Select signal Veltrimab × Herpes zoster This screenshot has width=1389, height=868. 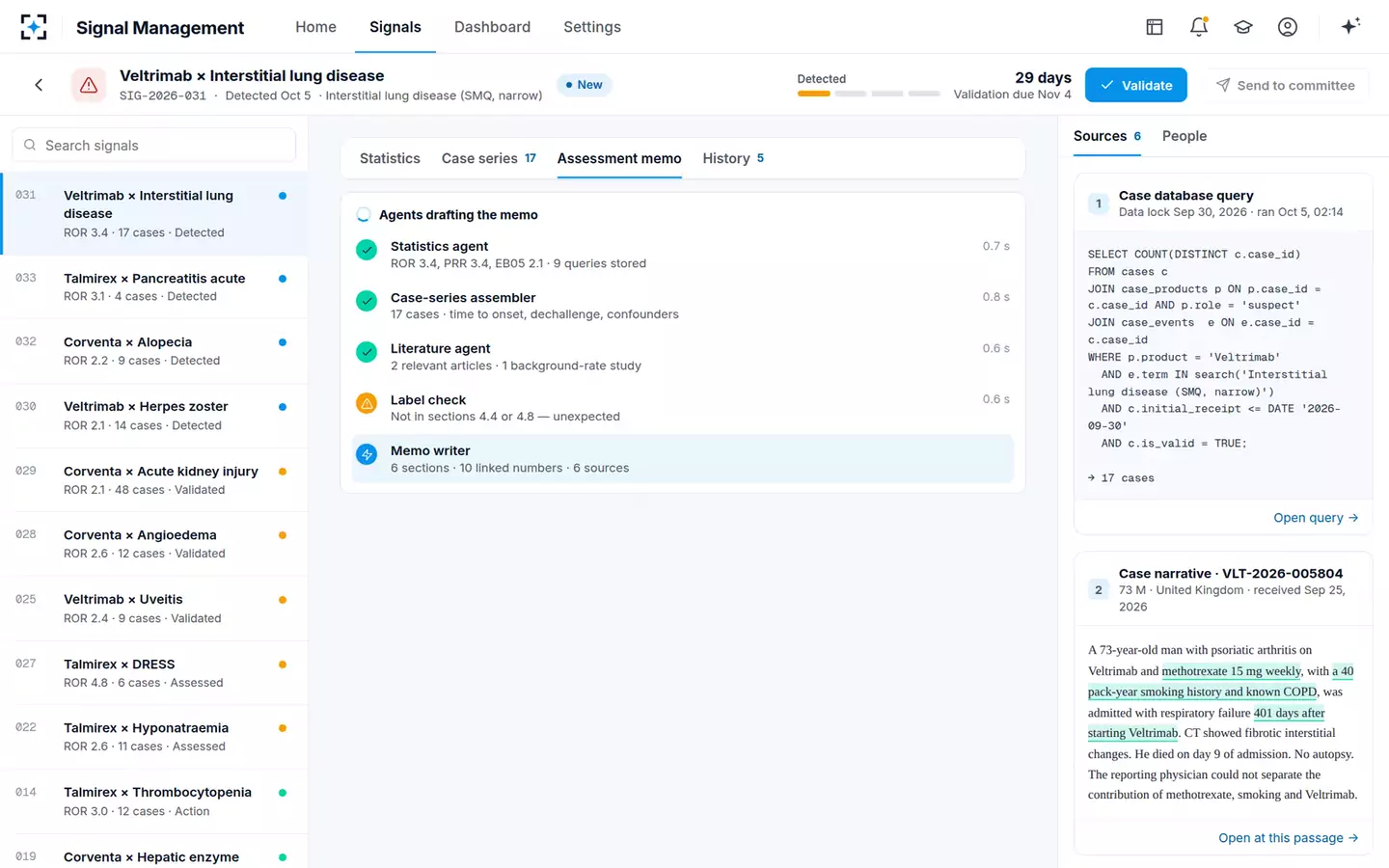coord(154,416)
